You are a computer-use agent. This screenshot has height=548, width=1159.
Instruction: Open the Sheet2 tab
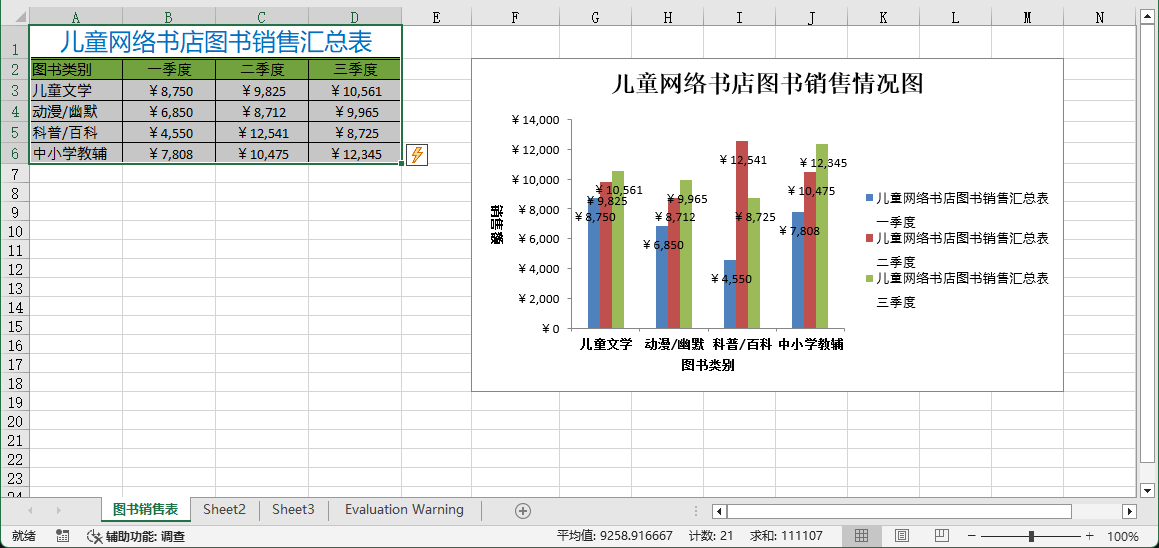[224, 510]
